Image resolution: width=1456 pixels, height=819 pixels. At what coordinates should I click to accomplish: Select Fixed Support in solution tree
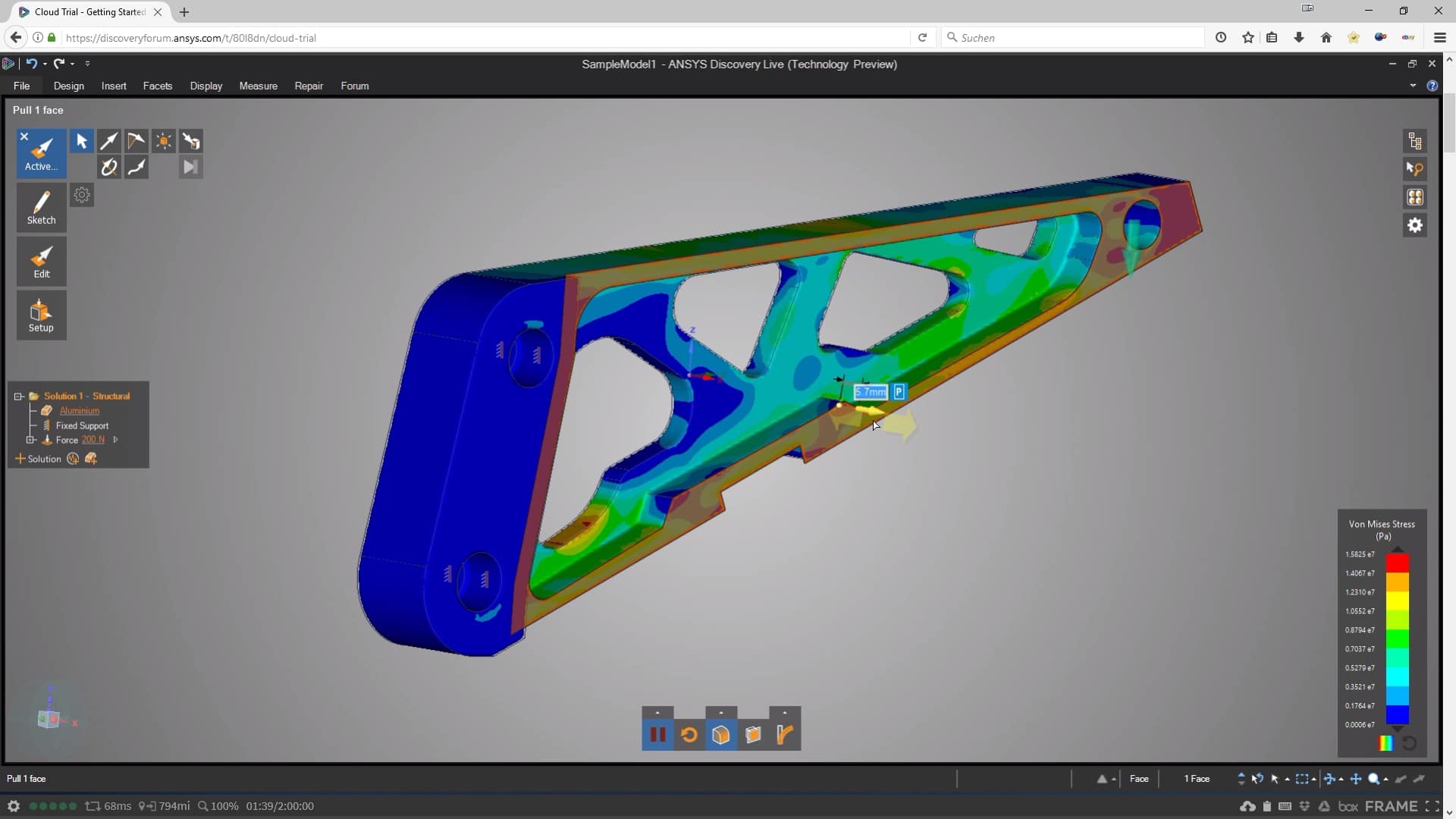82,425
